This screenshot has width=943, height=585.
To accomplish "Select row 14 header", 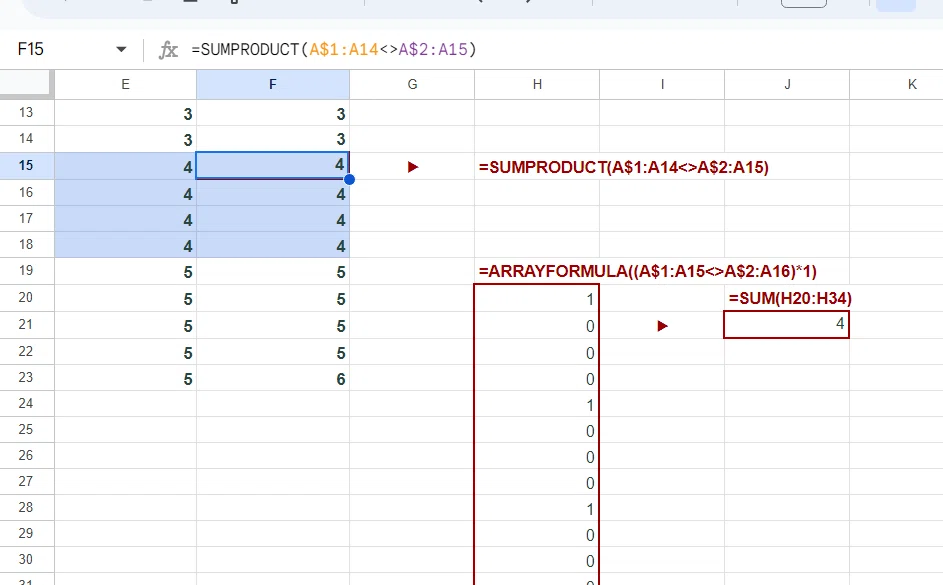I will coord(26,139).
